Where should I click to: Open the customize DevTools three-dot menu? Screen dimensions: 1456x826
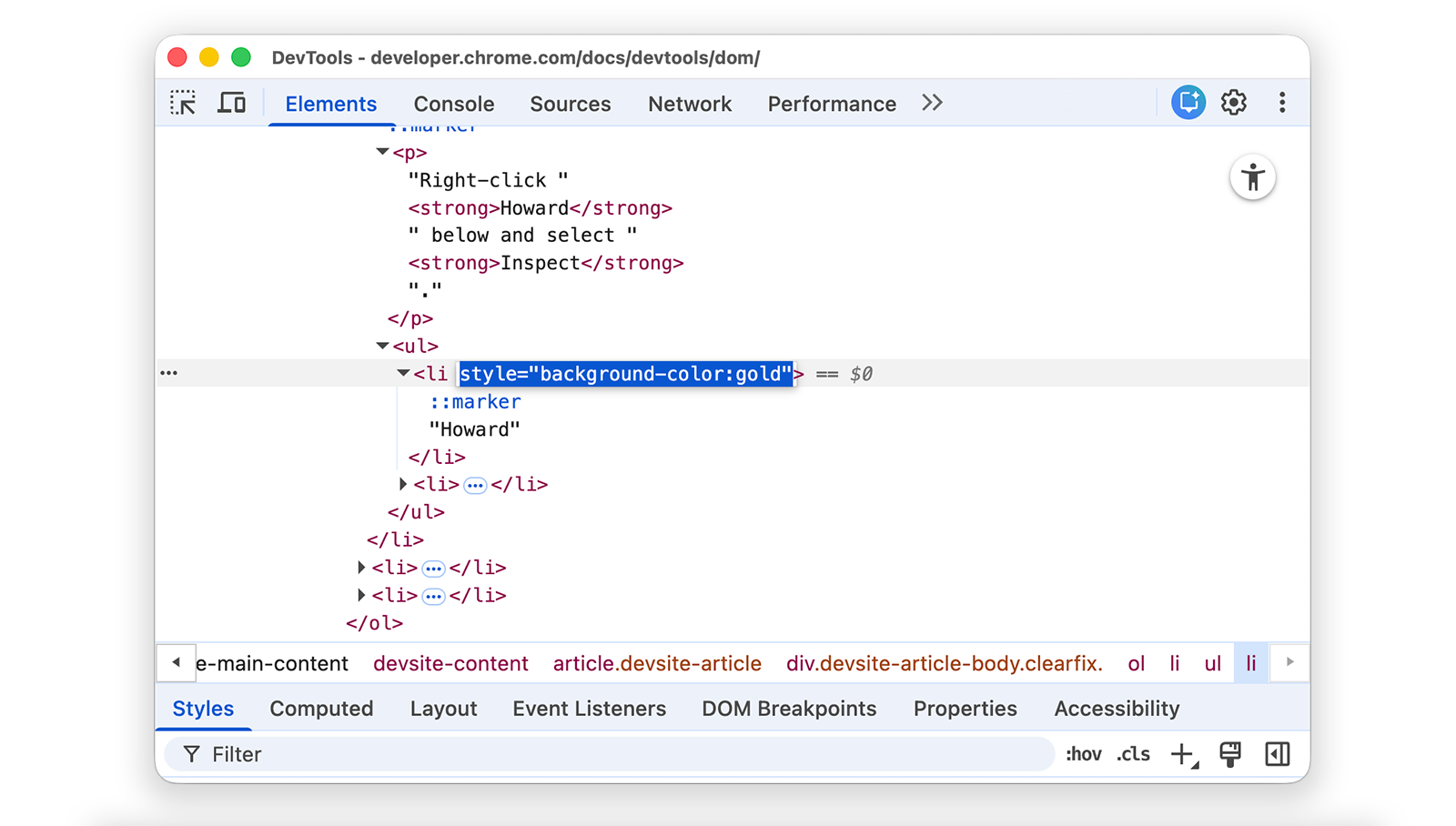tap(1282, 103)
